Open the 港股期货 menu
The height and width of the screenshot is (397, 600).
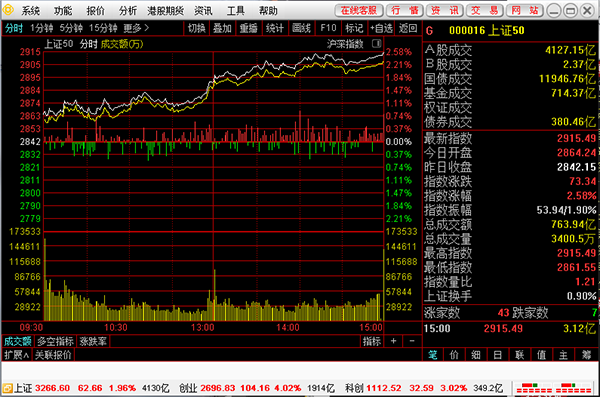(165, 11)
